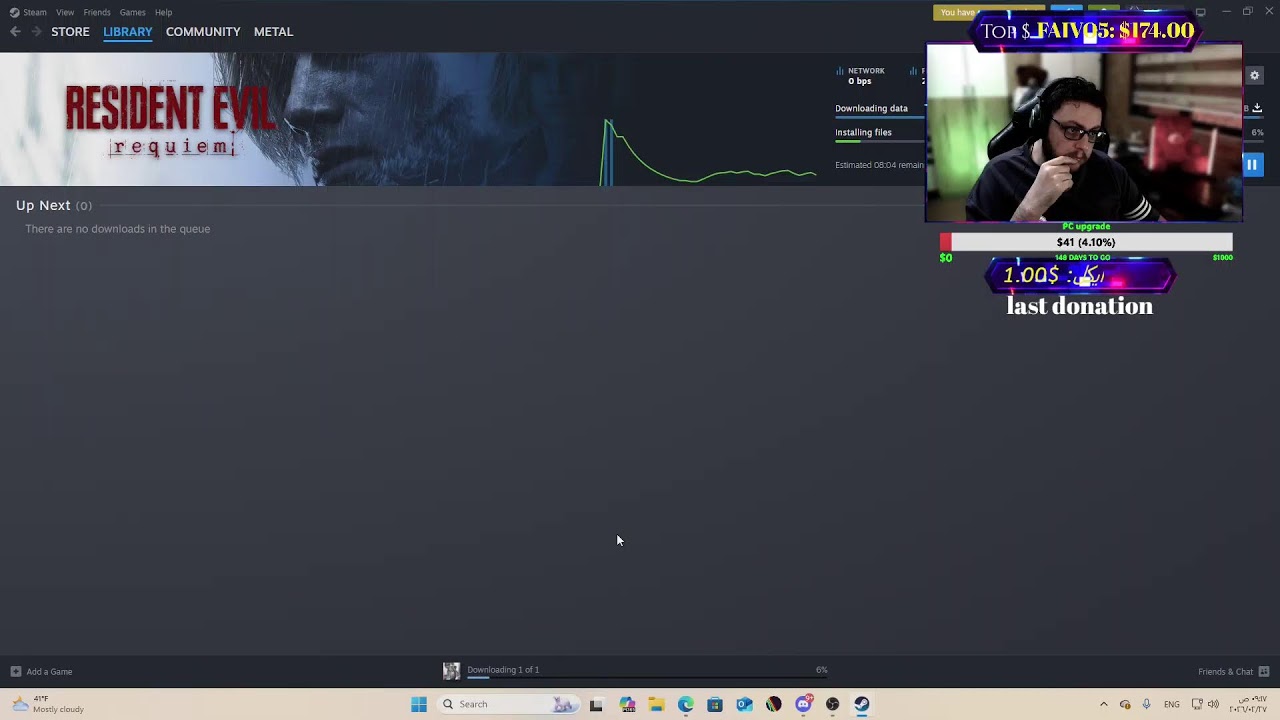The height and width of the screenshot is (720, 1280).
Task: Open the METAL profile tab
Action: (x=273, y=32)
